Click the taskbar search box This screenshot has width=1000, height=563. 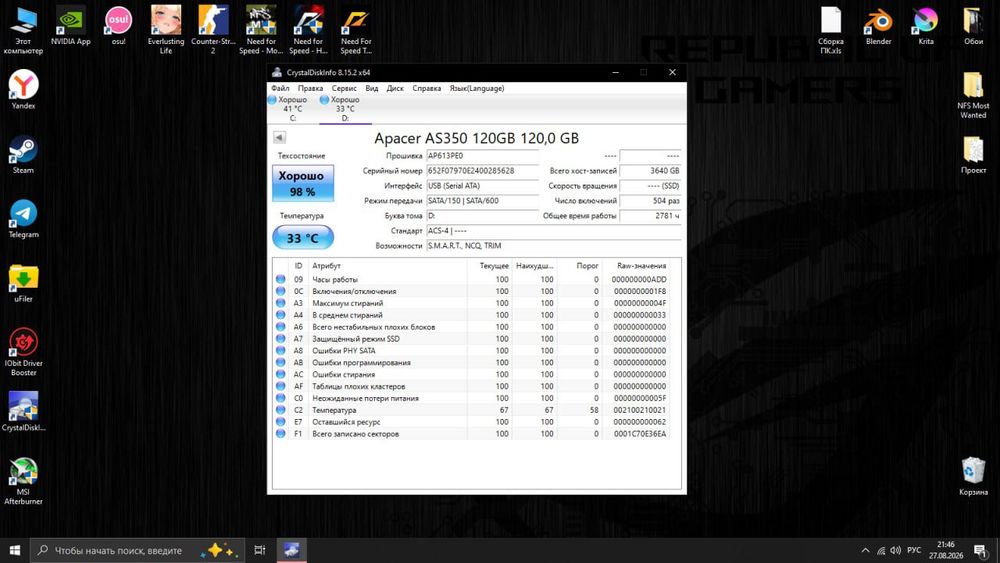click(x=137, y=550)
